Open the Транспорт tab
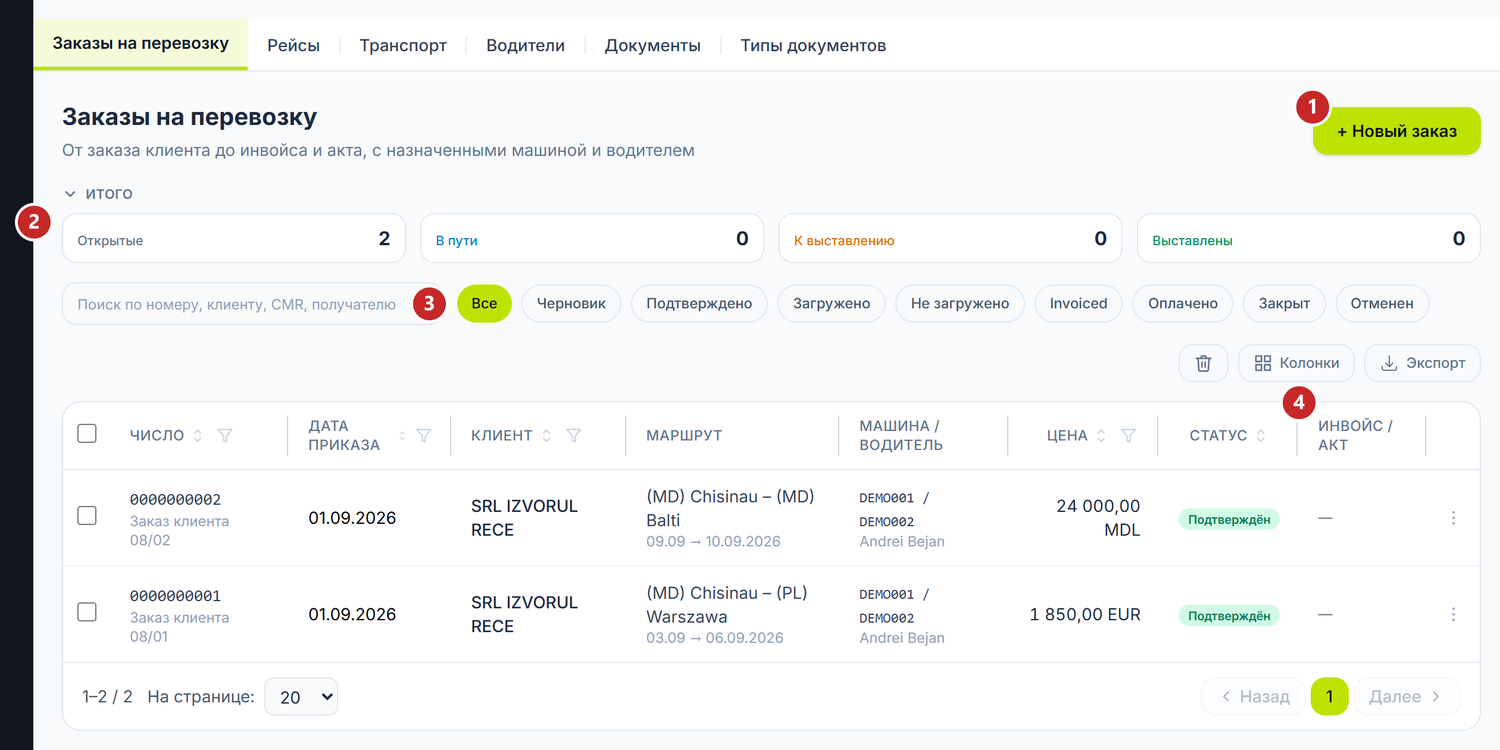The image size is (1500, 750). pos(403,45)
